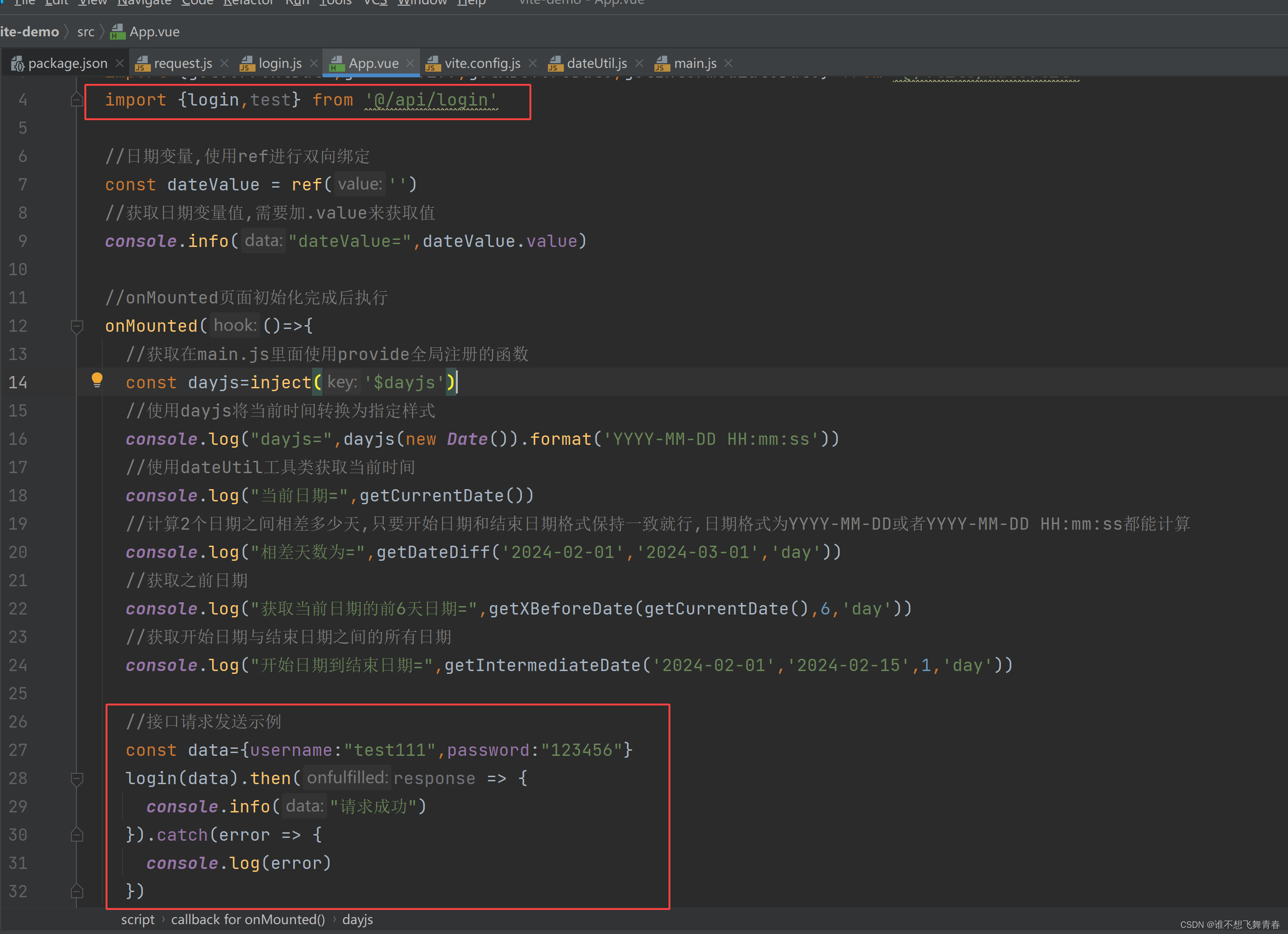The width and height of the screenshot is (1288, 934).
Task: Click the App.vue breadcrumb in navigation bar
Action: pyautogui.click(x=155, y=32)
